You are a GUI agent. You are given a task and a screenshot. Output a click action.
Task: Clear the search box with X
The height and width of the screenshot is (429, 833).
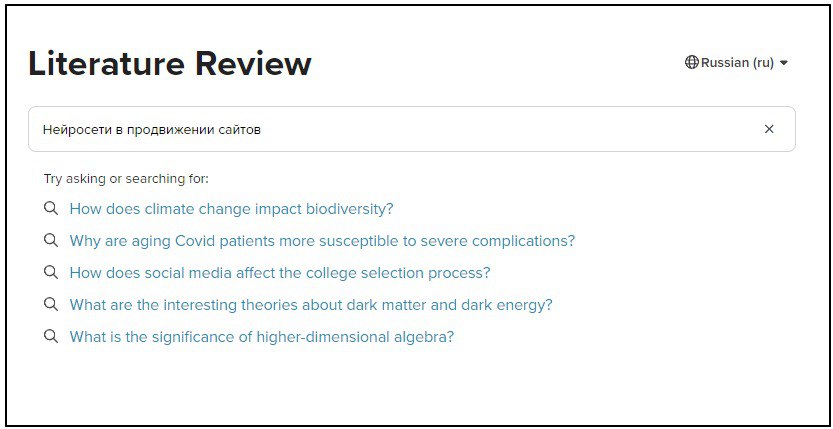coord(769,129)
